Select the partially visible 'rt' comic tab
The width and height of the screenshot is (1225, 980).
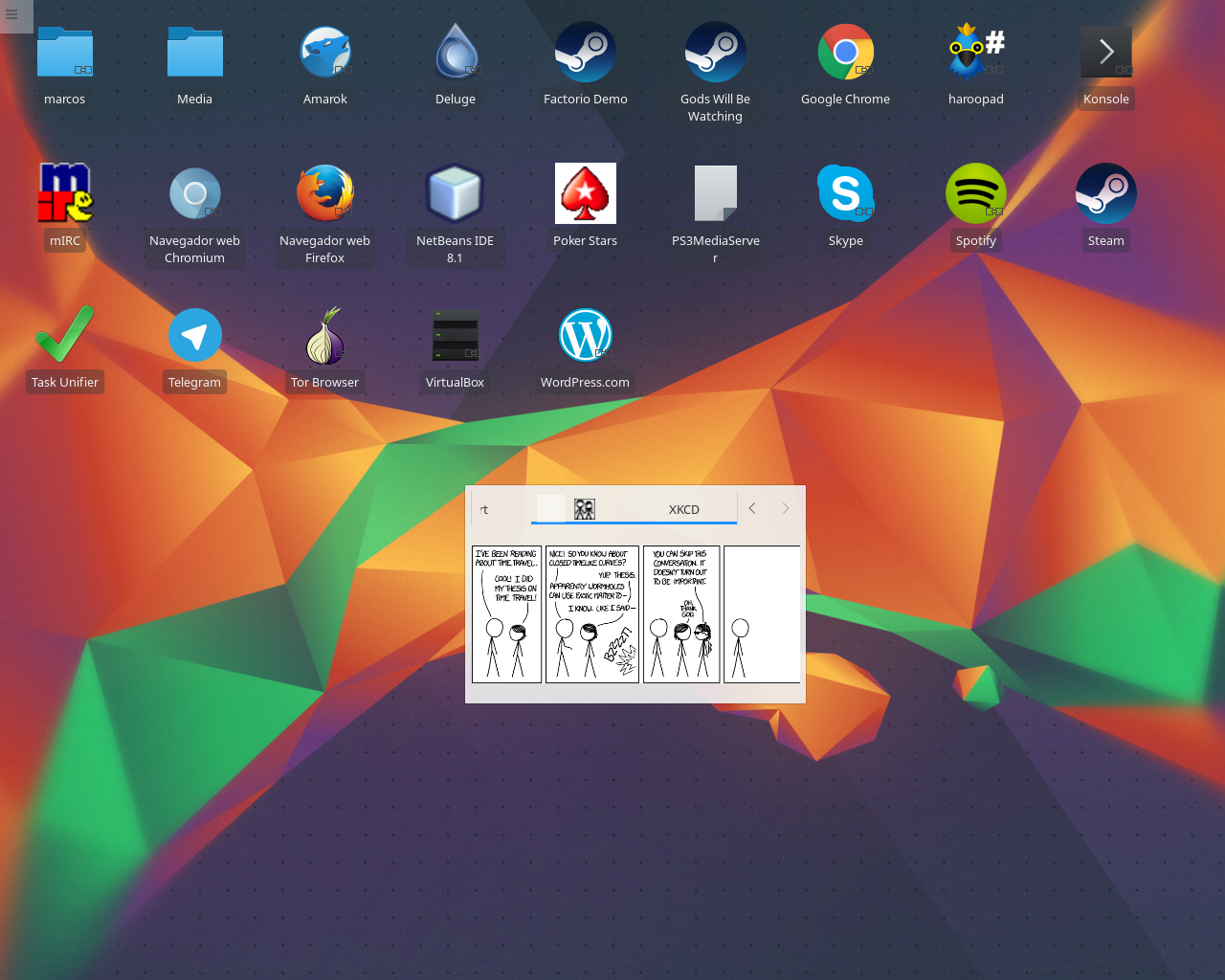click(x=484, y=509)
